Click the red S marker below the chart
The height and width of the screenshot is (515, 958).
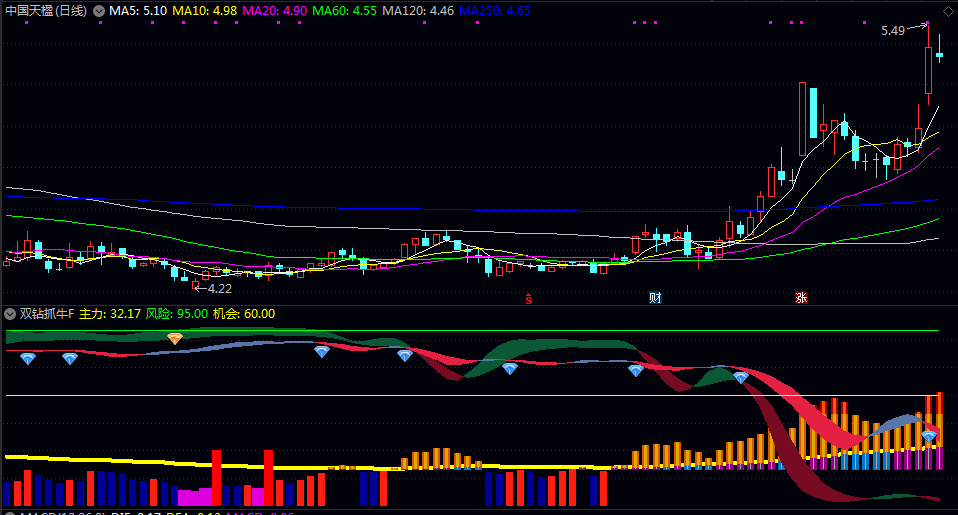coord(529,297)
